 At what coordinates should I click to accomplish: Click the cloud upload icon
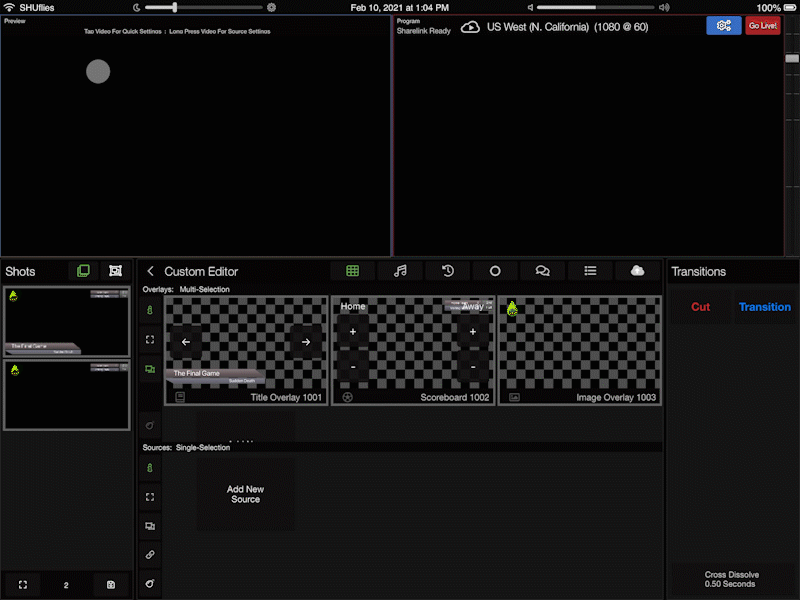pyautogui.click(x=637, y=271)
